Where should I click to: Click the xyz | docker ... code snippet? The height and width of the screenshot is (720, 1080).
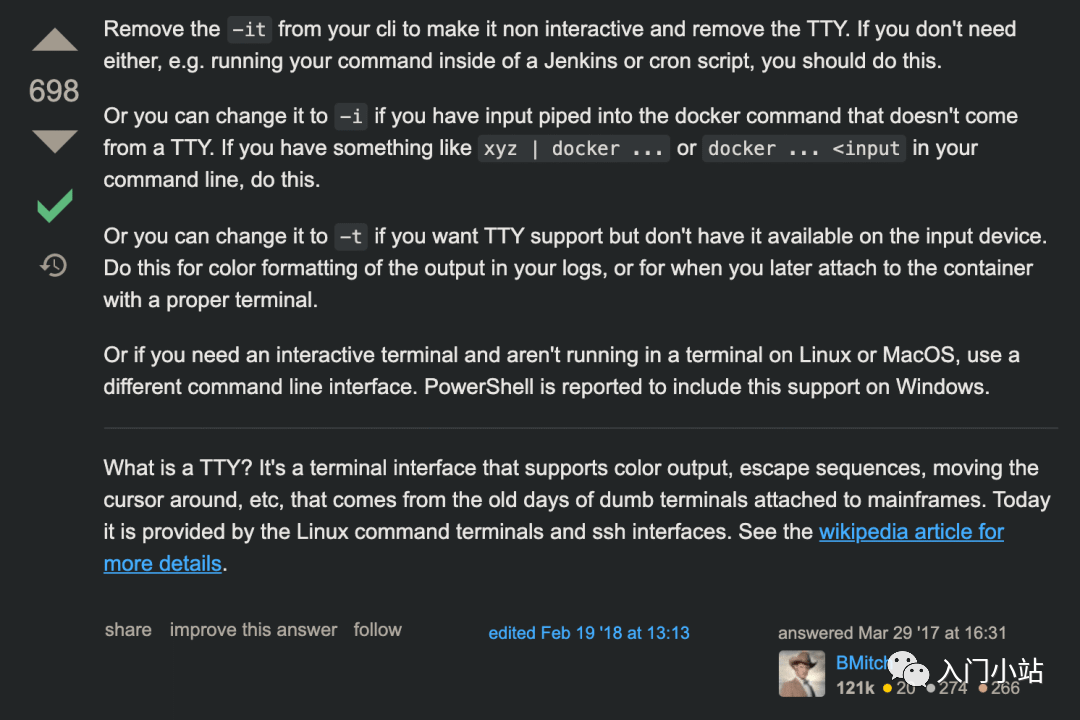[x=573, y=149]
